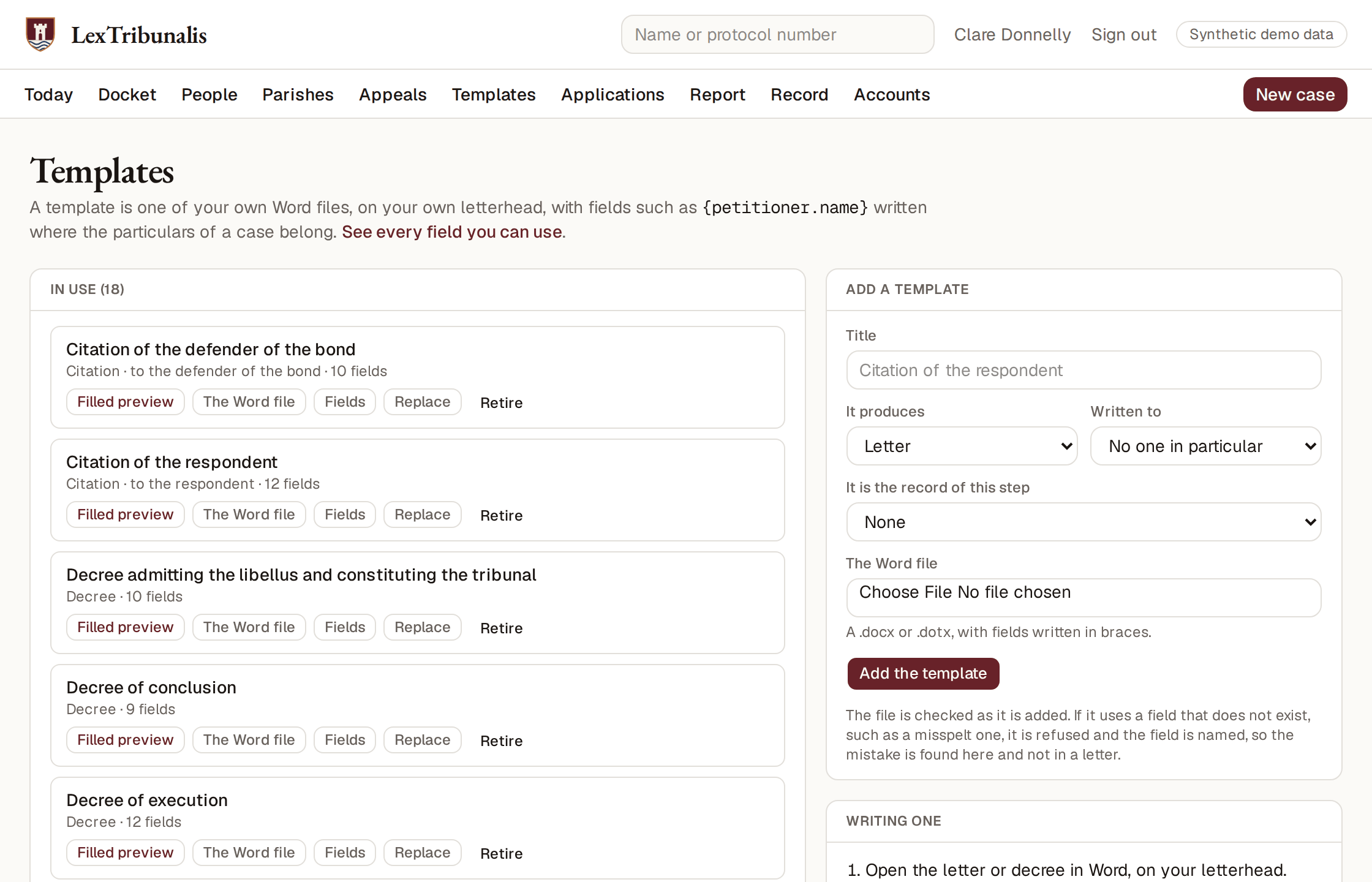Screen dimensions: 1372x882
Task: Follow the See every field you can use link
Action: click(452, 232)
